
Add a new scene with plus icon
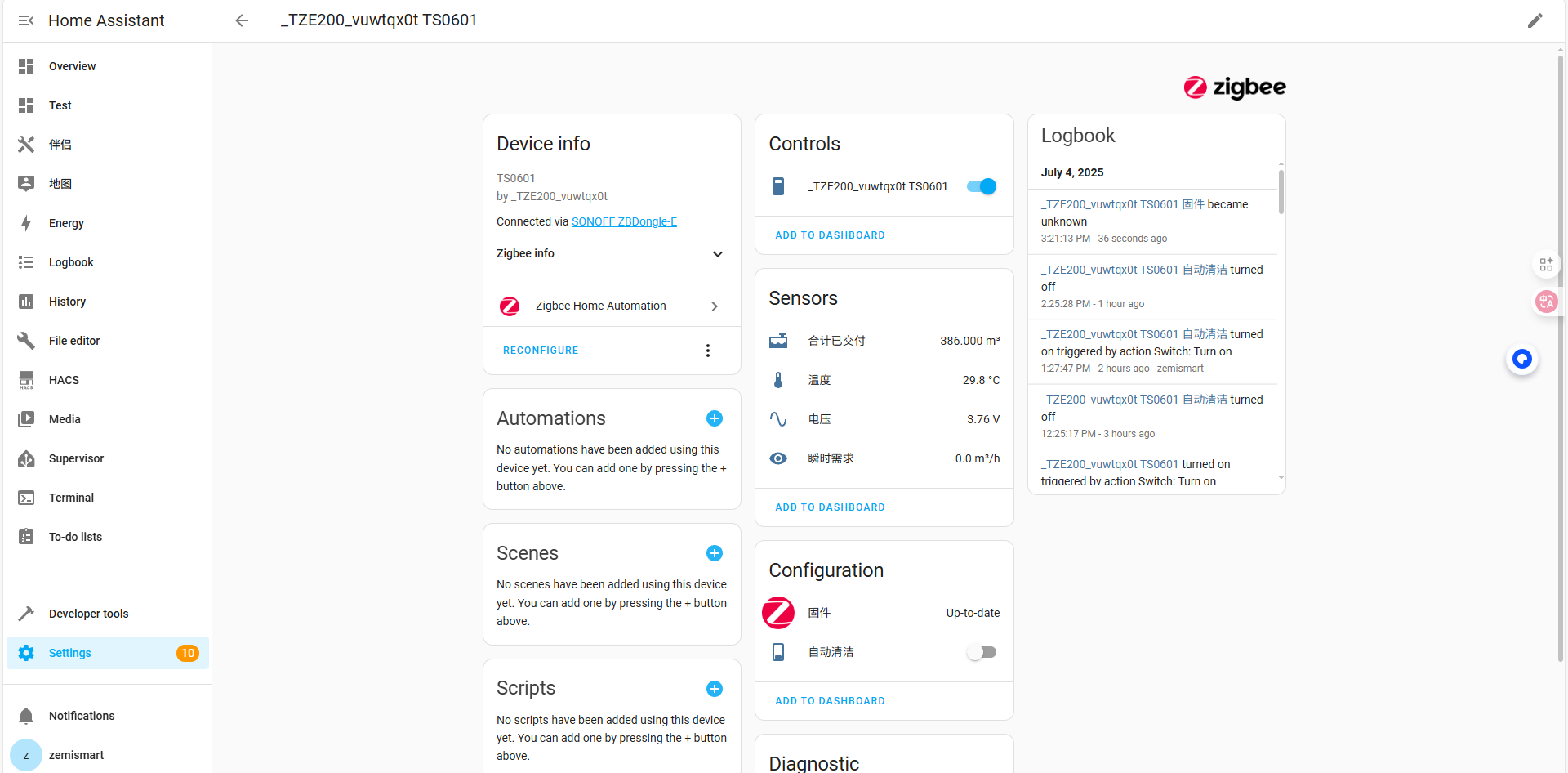pos(714,553)
